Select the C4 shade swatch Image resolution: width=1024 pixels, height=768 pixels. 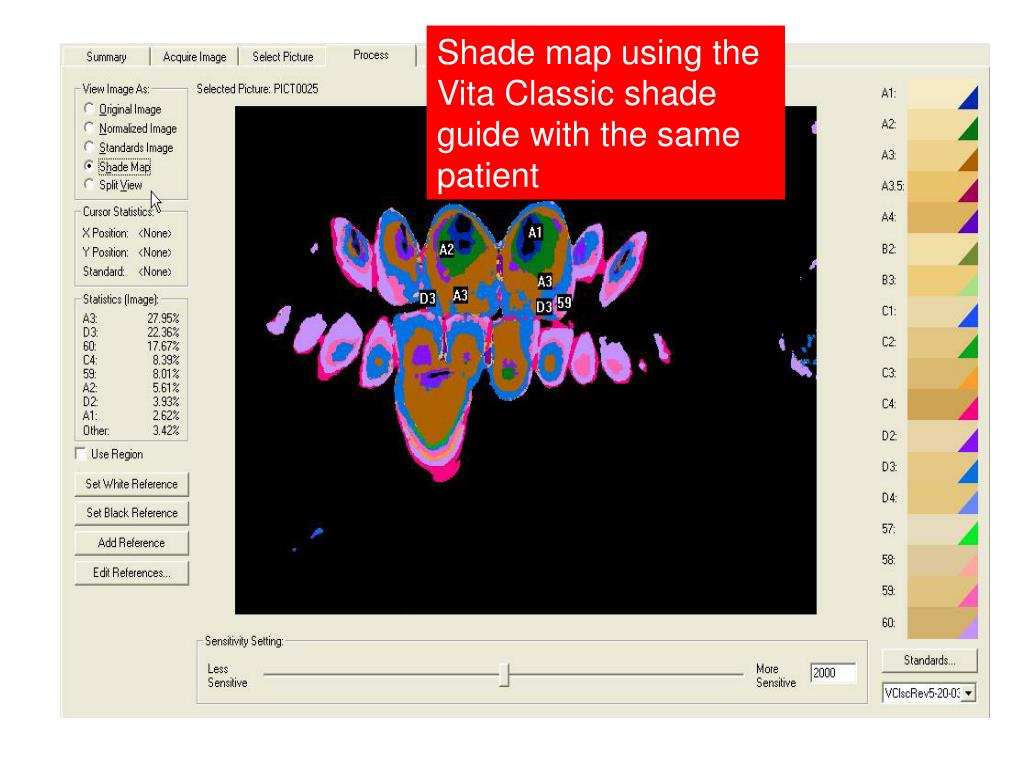(942, 404)
